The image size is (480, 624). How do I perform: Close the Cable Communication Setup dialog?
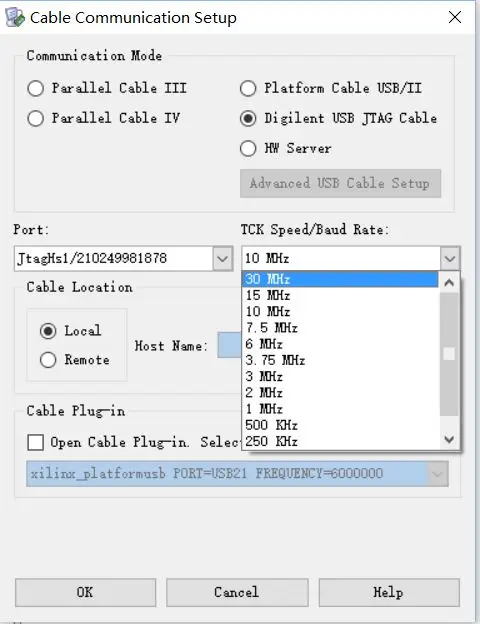(x=455, y=17)
